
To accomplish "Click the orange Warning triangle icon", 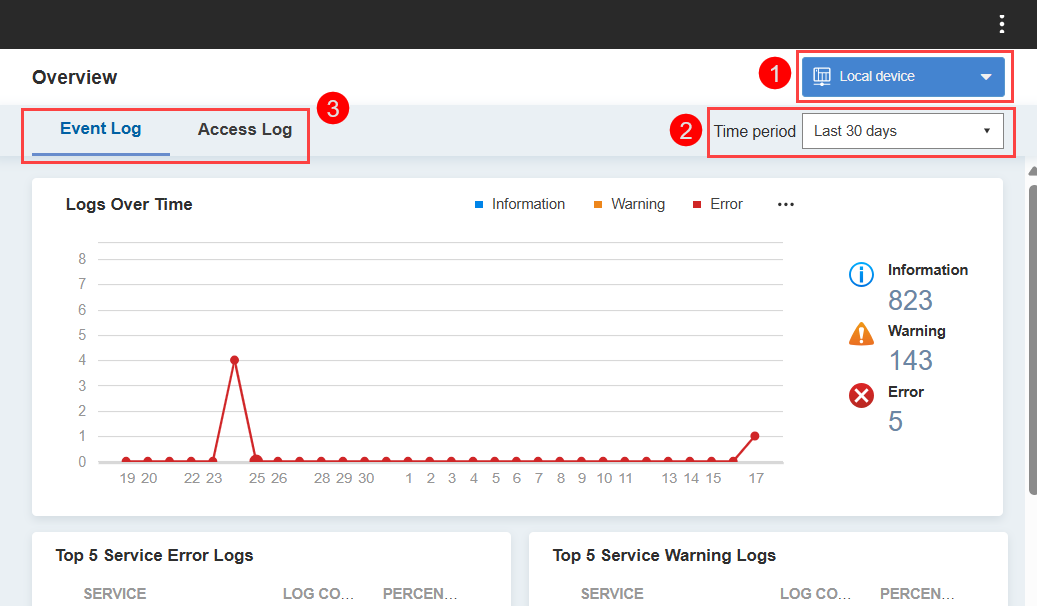I will pos(861,335).
